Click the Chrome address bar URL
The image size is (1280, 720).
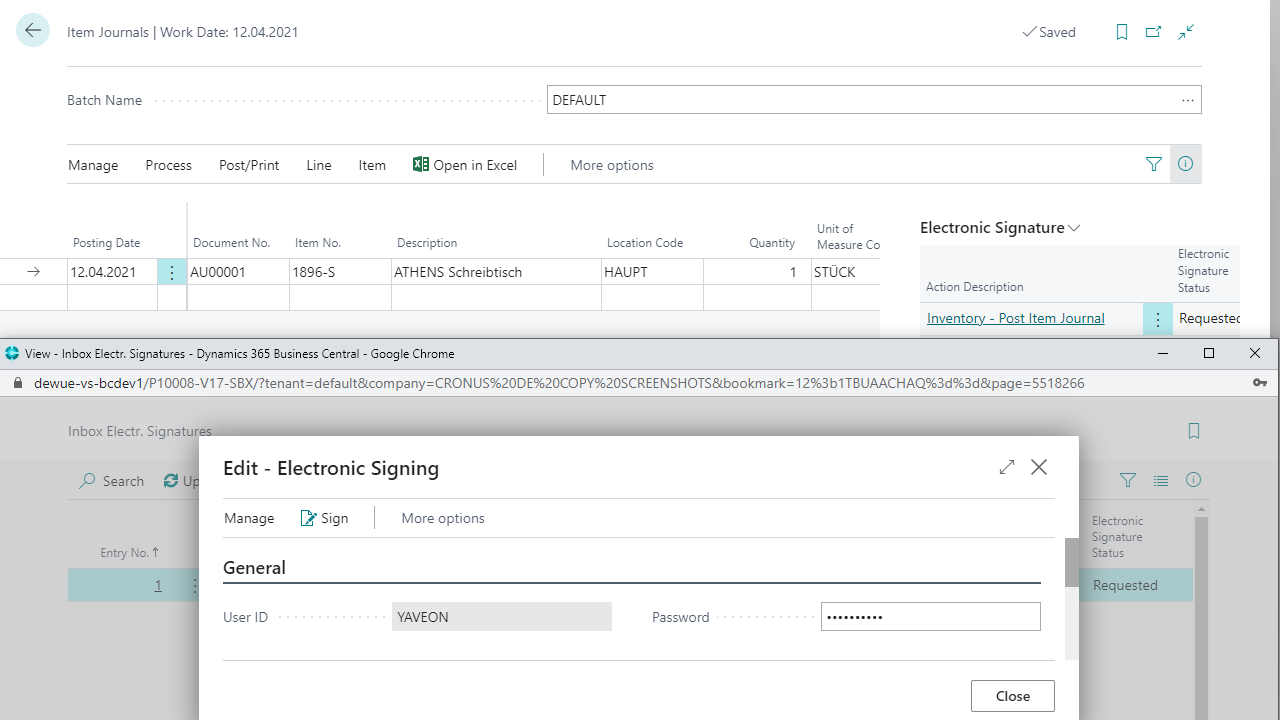tap(559, 383)
